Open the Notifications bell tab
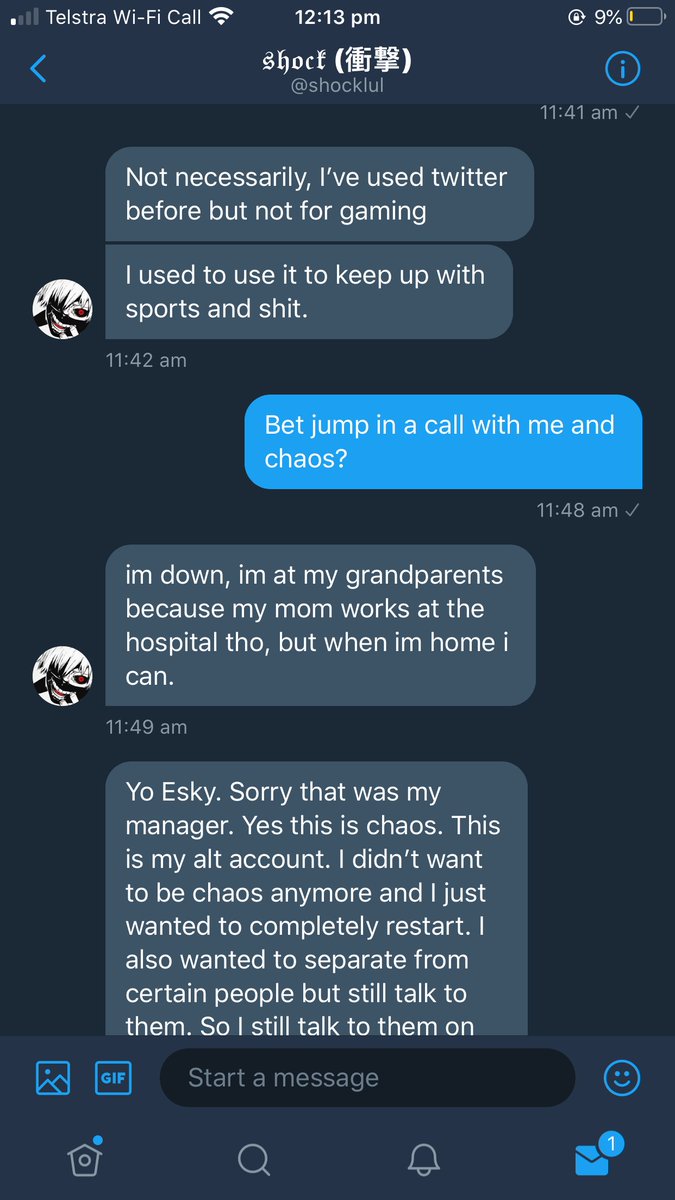This screenshot has width=675, height=1200. [424, 1158]
